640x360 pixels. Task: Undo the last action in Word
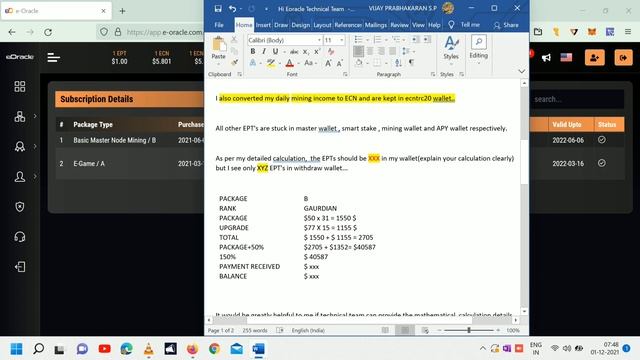(232, 9)
